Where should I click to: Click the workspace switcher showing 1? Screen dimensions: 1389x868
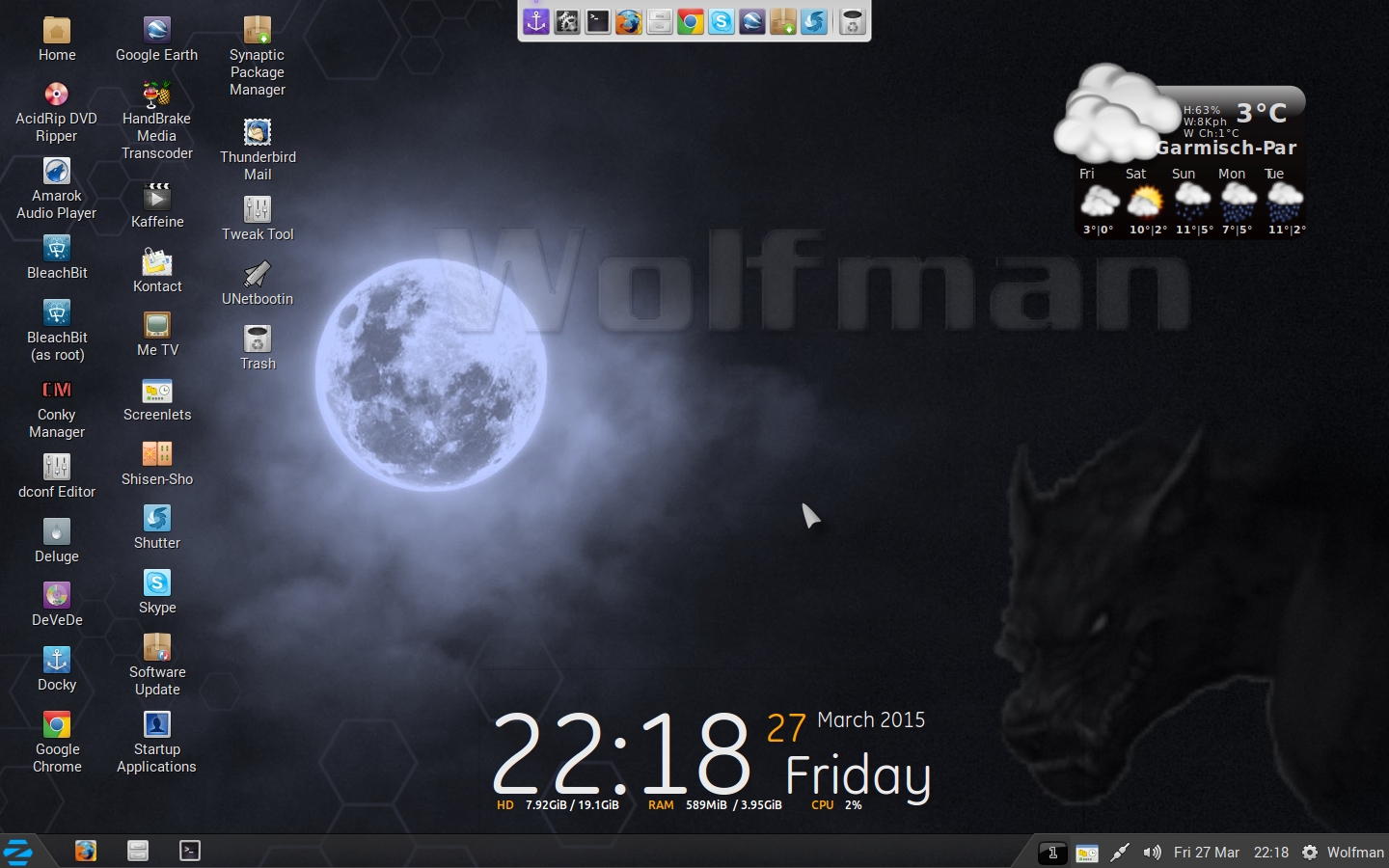tap(1052, 853)
